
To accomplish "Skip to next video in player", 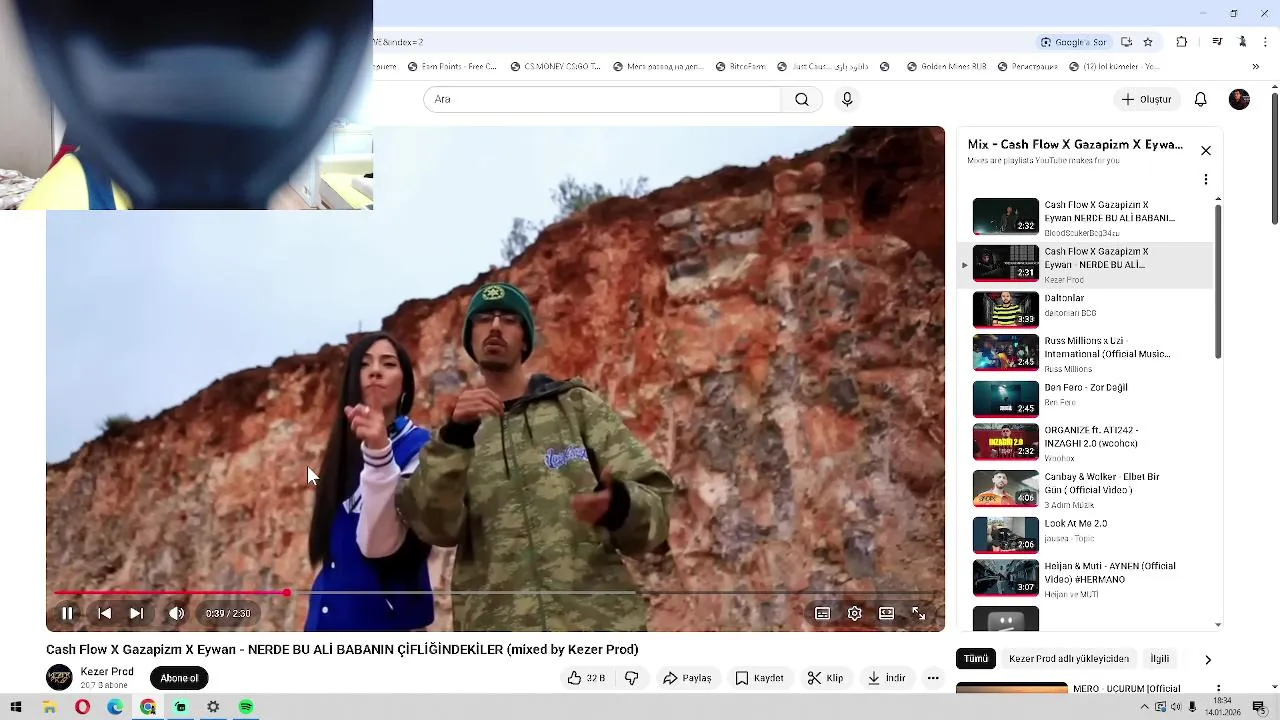I will 136,613.
